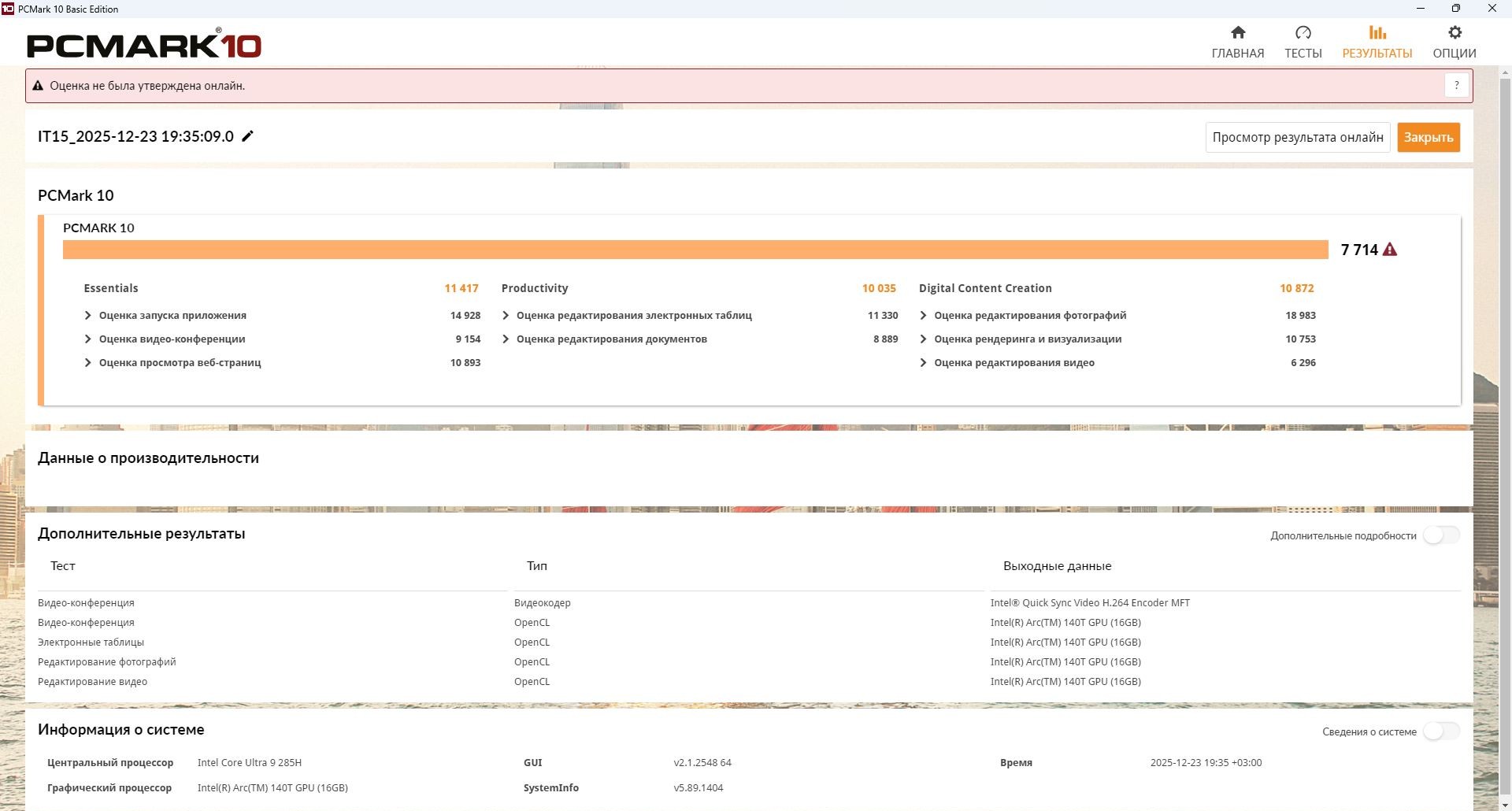1512x811 pixels.
Task: Click the question mark help icon
Action: (x=1457, y=85)
